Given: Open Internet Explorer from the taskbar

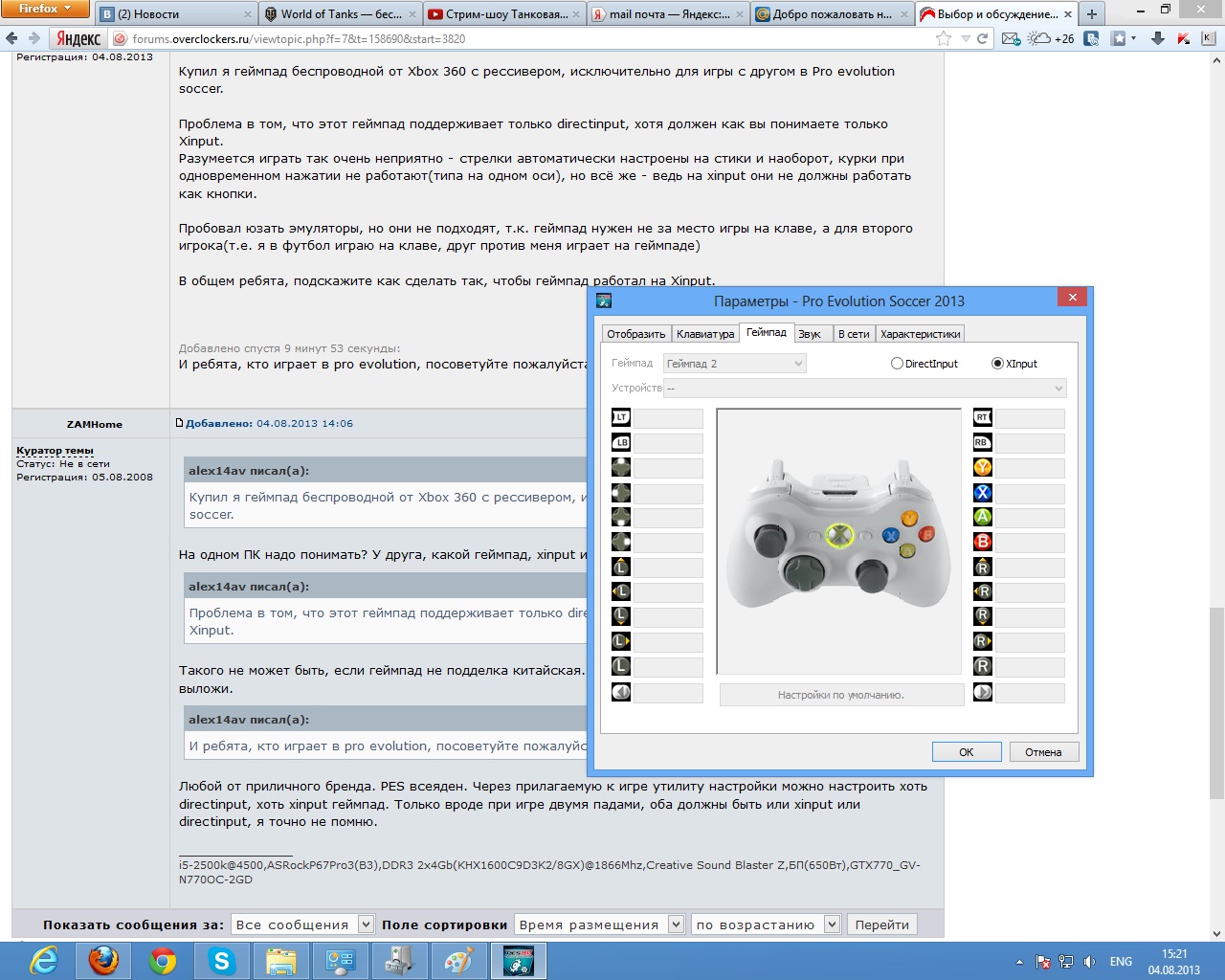Looking at the screenshot, I should (x=44, y=960).
